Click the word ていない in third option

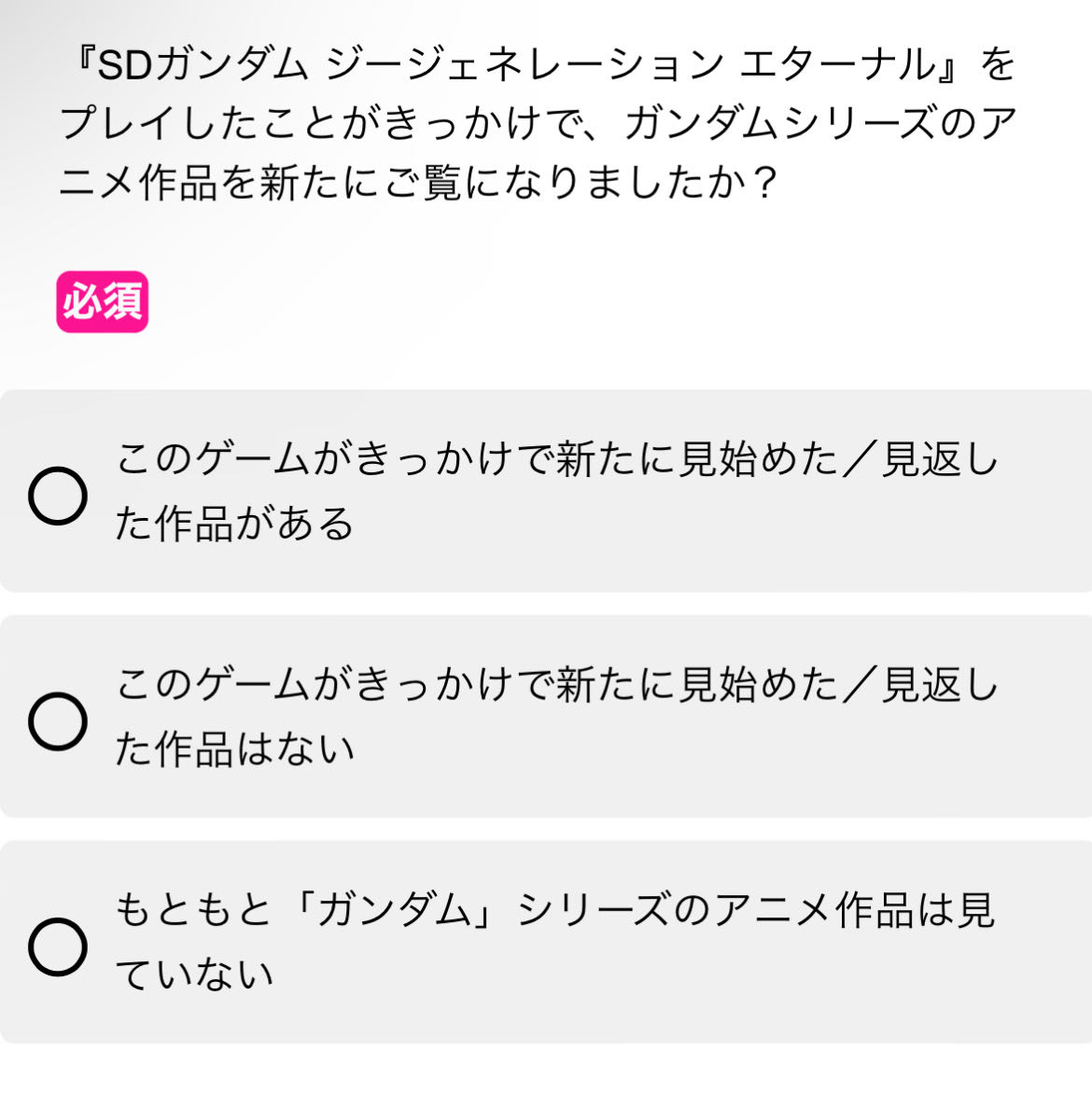pyautogui.click(x=194, y=974)
